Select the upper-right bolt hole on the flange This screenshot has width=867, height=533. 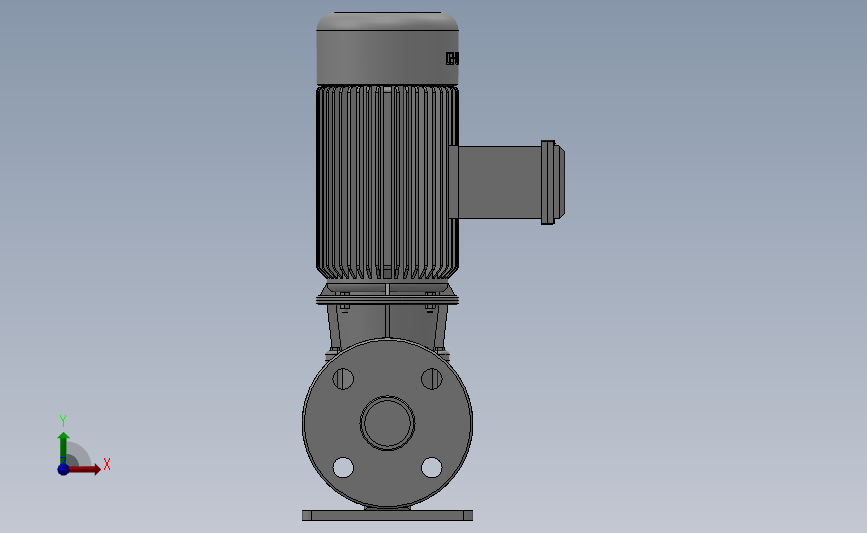(x=431, y=379)
